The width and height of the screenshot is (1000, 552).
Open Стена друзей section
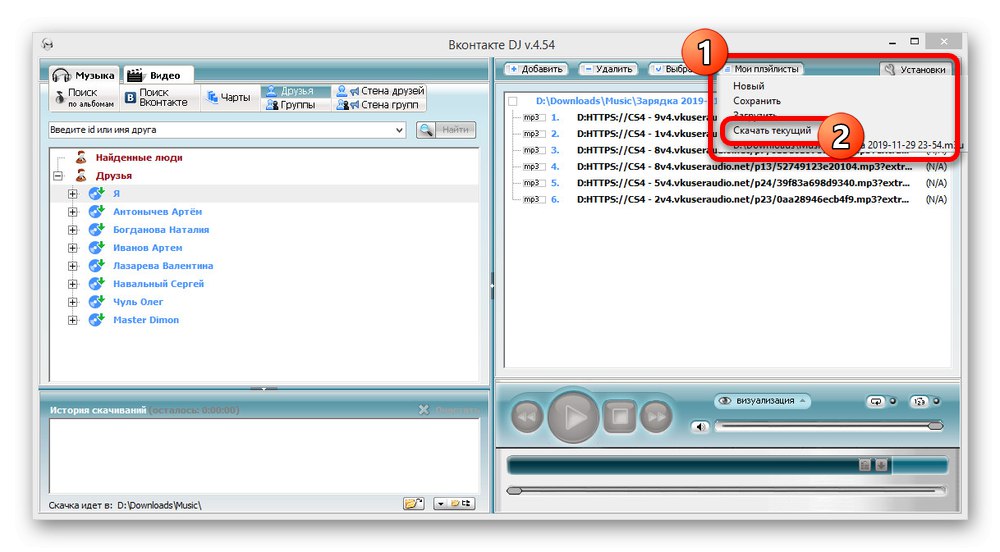(x=381, y=91)
